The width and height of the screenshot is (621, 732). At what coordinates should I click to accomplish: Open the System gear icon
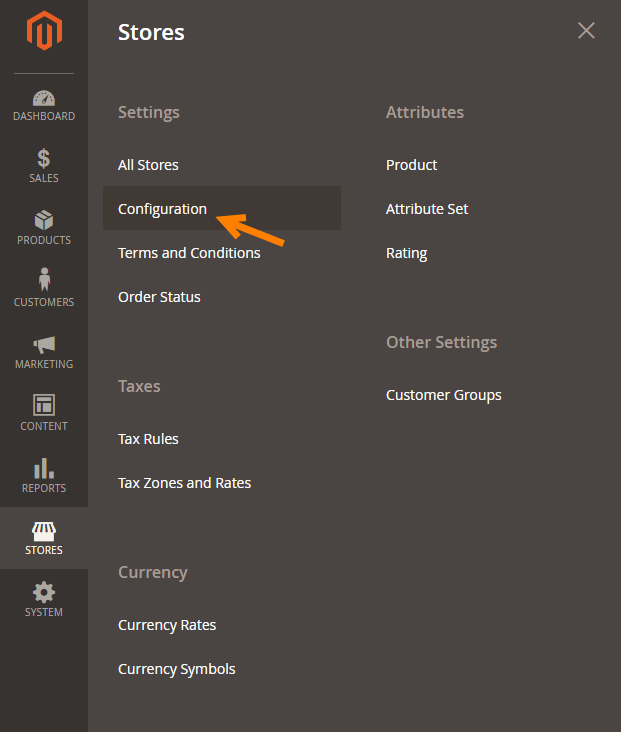(x=43, y=592)
